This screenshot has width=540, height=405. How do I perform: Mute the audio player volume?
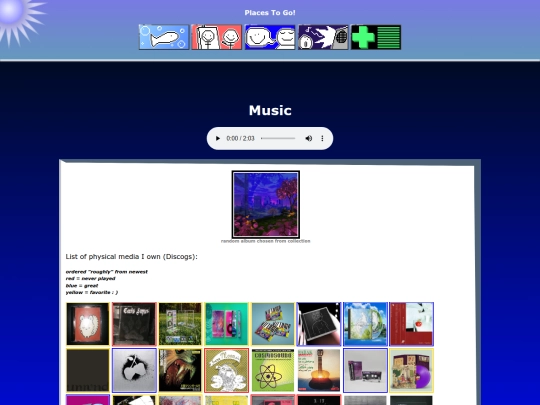pyautogui.click(x=309, y=138)
